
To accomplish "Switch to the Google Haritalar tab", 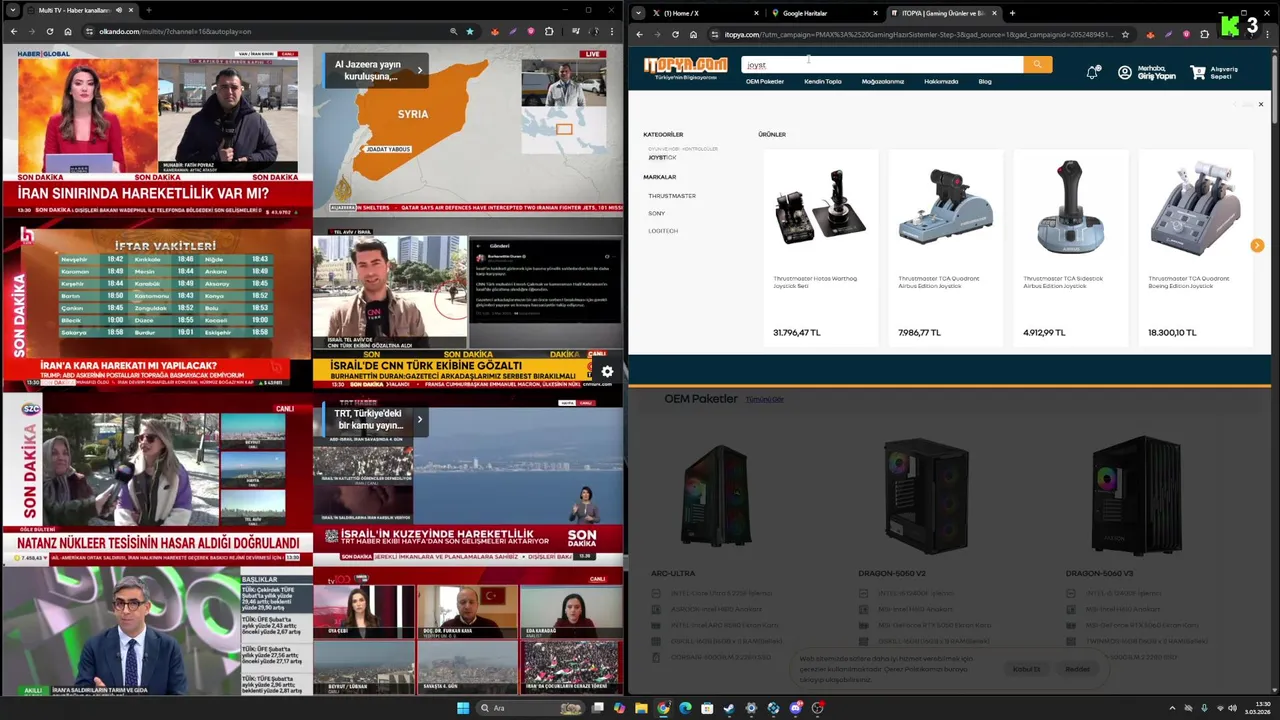I will click(x=824, y=13).
